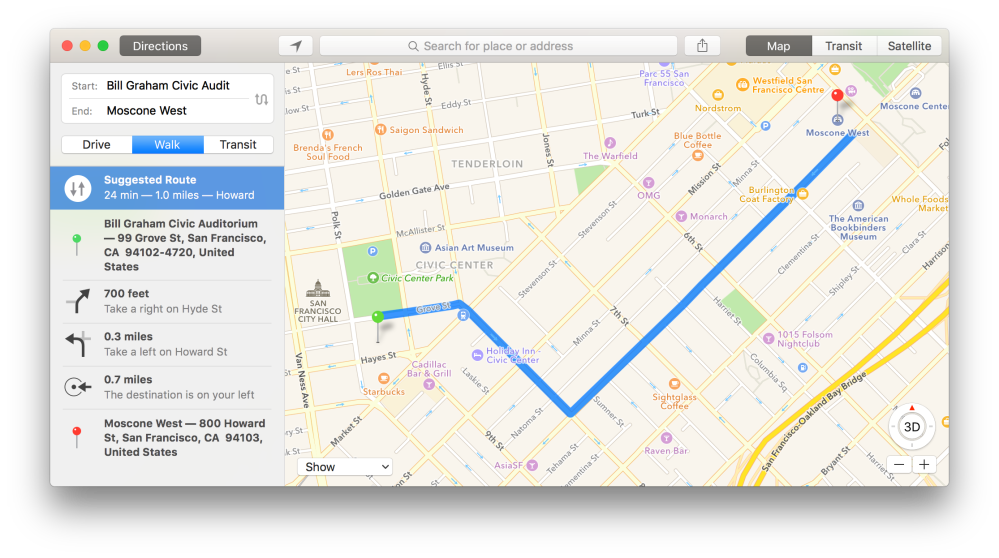999x558 pixels.
Task: Zoom out with the minus button
Action: tap(899, 465)
